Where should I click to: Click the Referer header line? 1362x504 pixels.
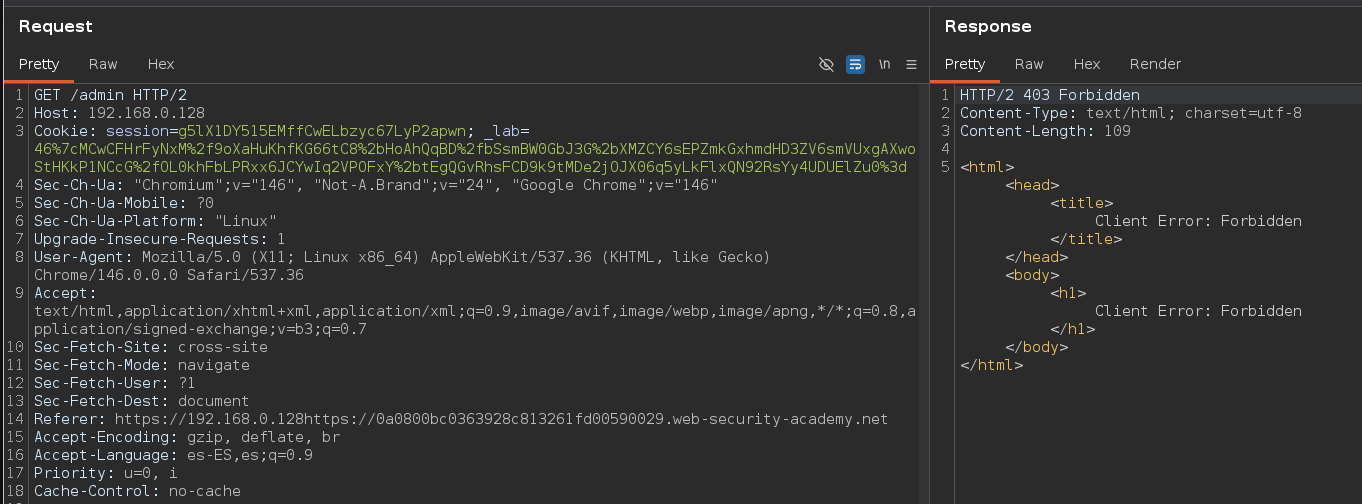(x=460, y=419)
